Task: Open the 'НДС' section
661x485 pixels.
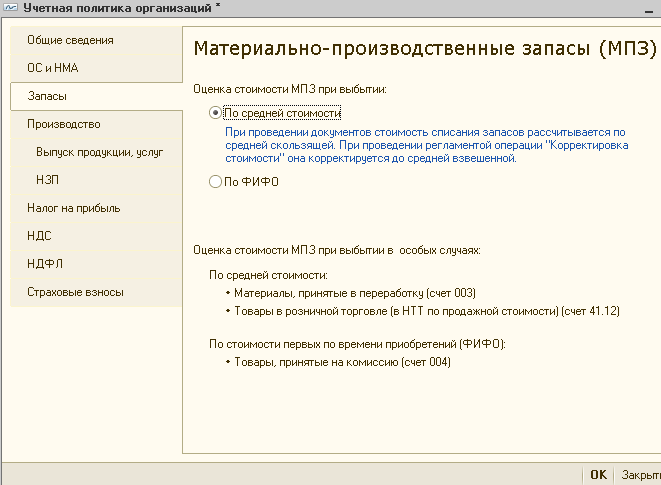Action: (97, 236)
